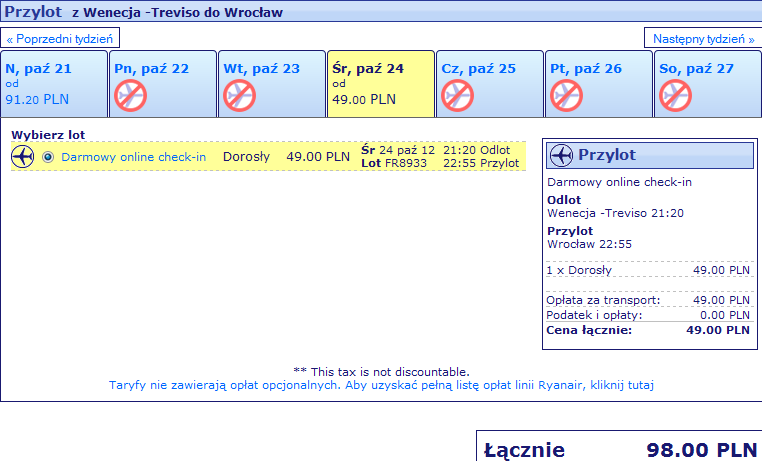This screenshot has height=461, width=762.
Task: Select the Śr, paź 24 date tab
Action: (380, 84)
